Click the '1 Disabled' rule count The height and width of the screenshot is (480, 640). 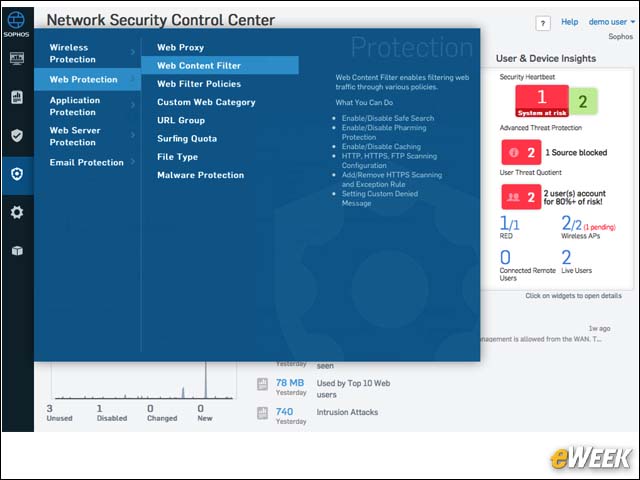(x=112, y=413)
